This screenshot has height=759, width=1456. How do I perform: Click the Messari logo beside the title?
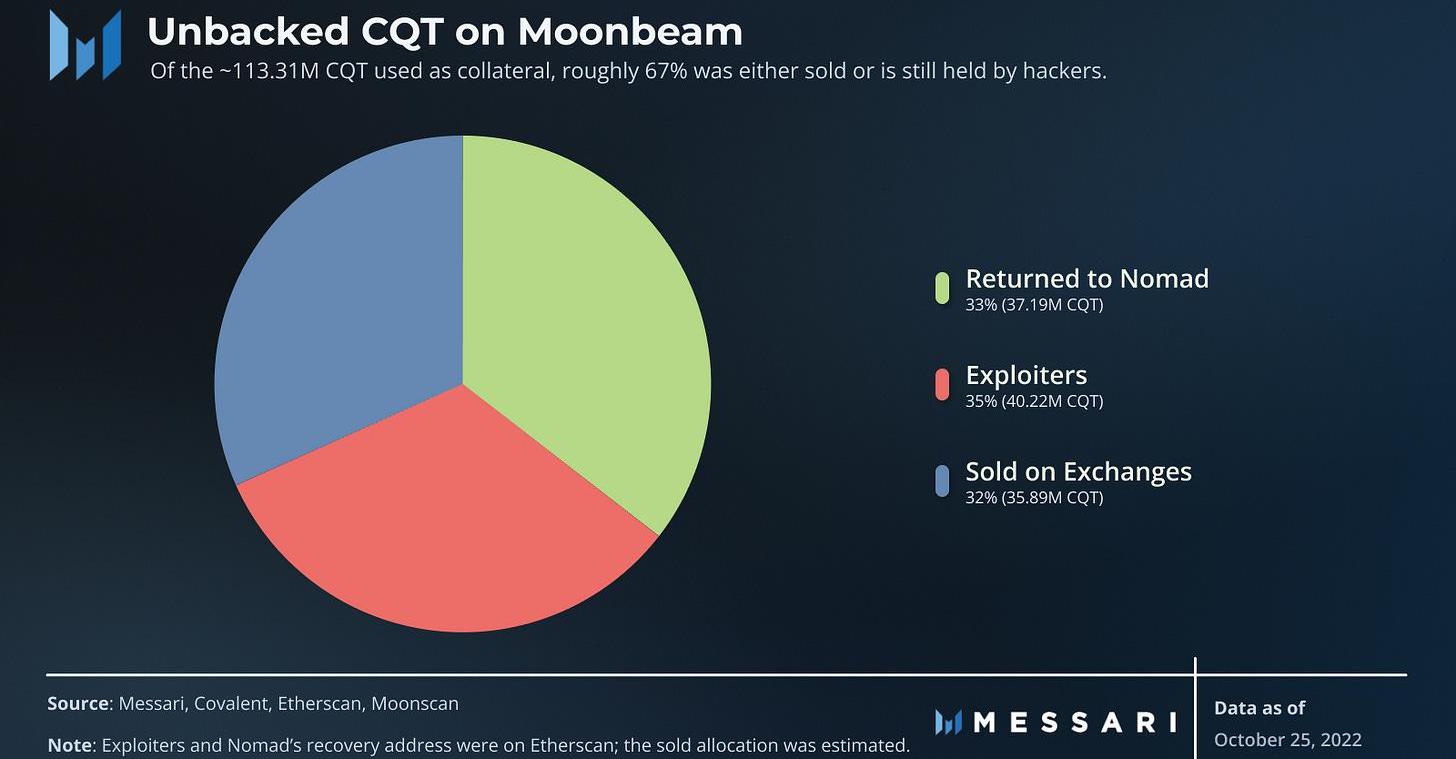pyautogui.click(x=85, y=45)
